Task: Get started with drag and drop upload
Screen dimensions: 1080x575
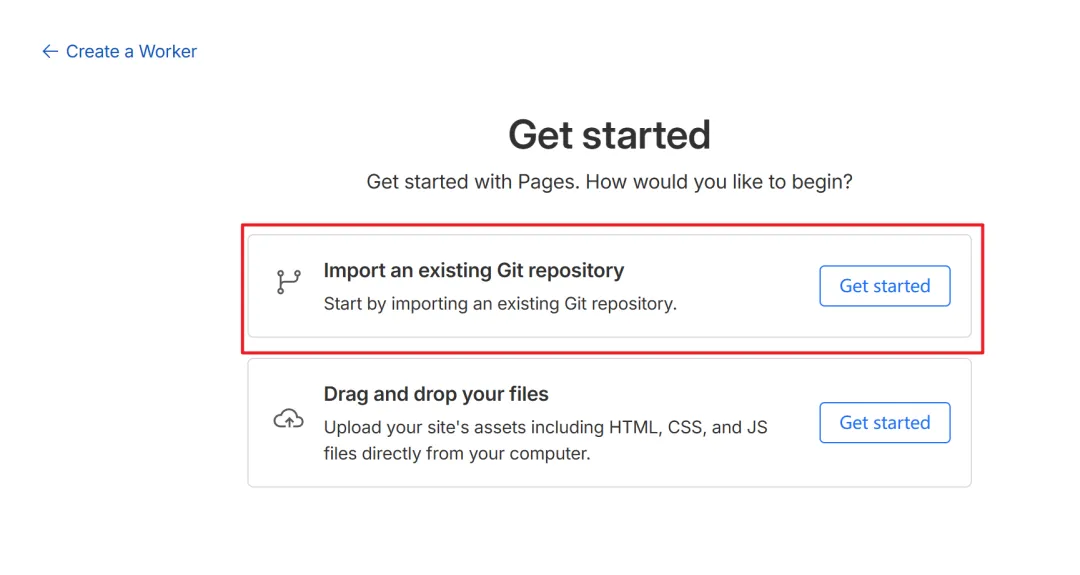Action: point(884,423)
